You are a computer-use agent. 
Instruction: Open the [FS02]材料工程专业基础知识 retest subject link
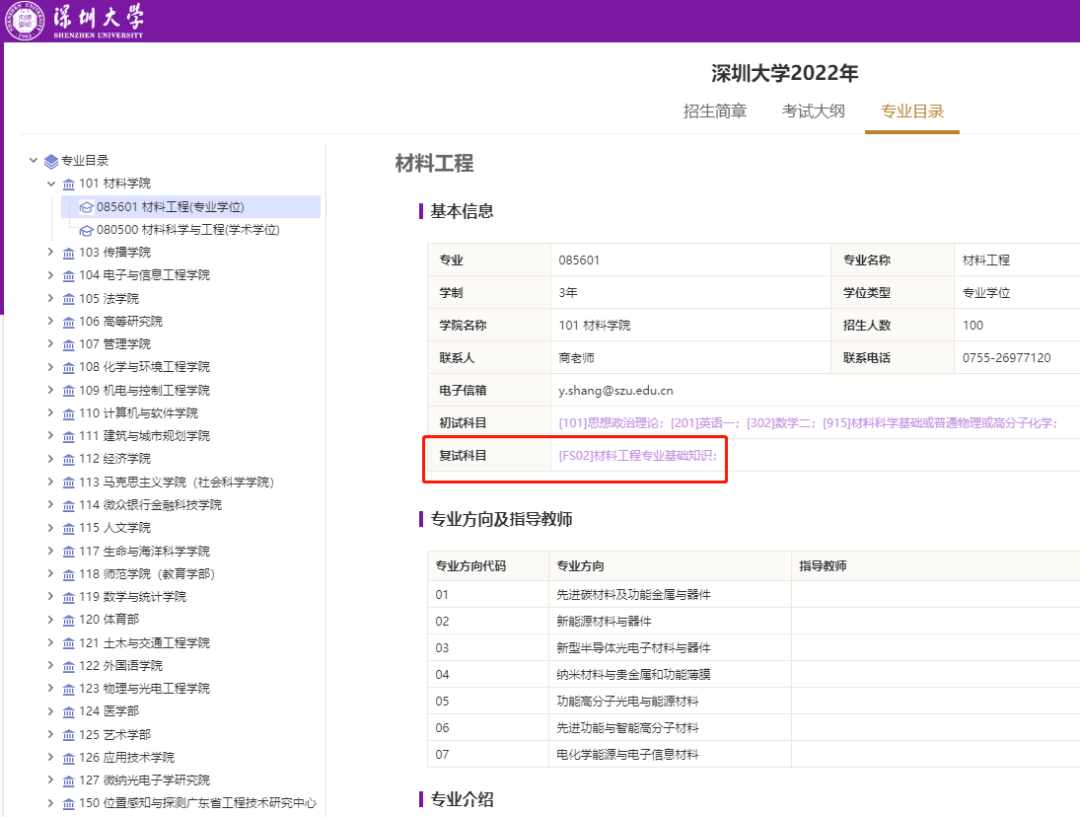pyautogui.click(x=638, y=456)
